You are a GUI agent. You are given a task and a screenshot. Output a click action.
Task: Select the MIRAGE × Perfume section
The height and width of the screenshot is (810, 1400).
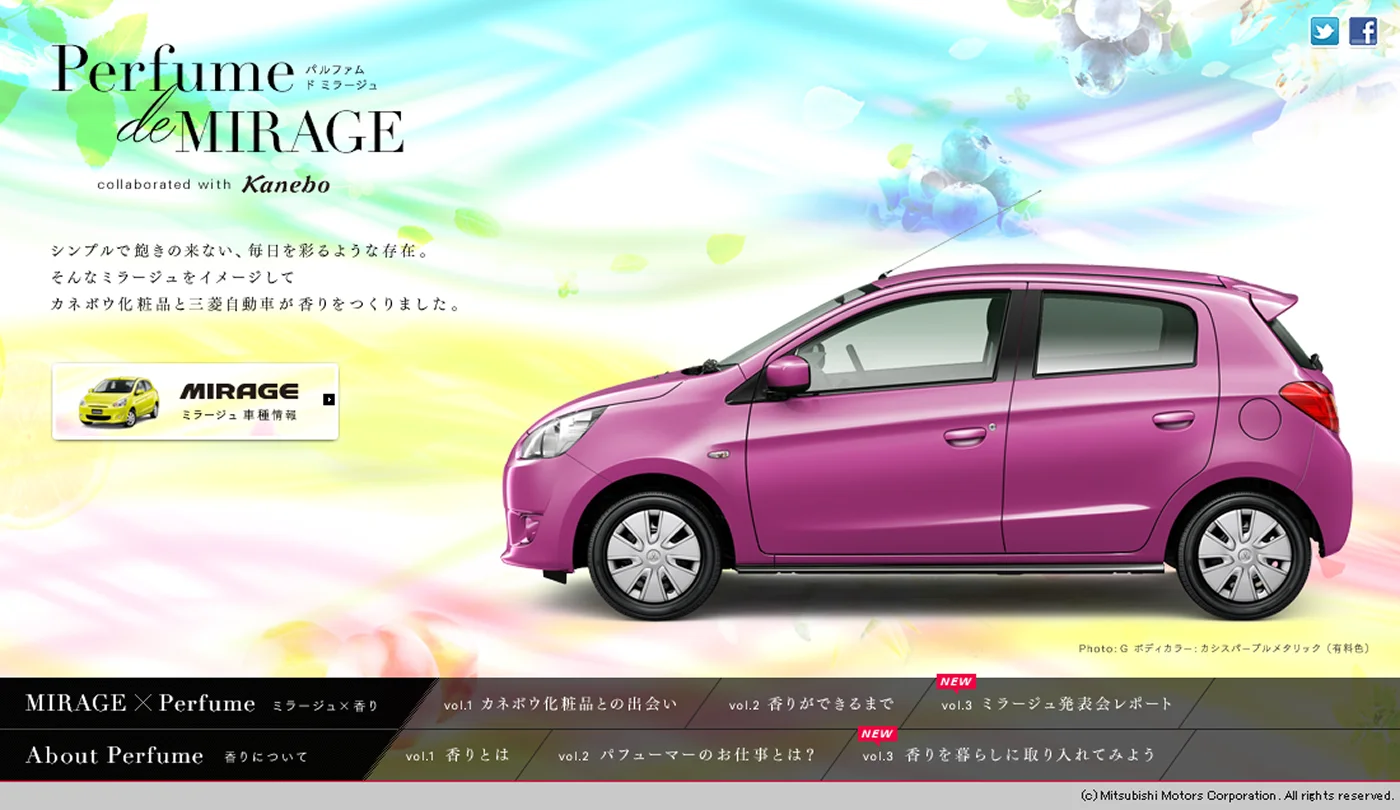click(202, 704)
